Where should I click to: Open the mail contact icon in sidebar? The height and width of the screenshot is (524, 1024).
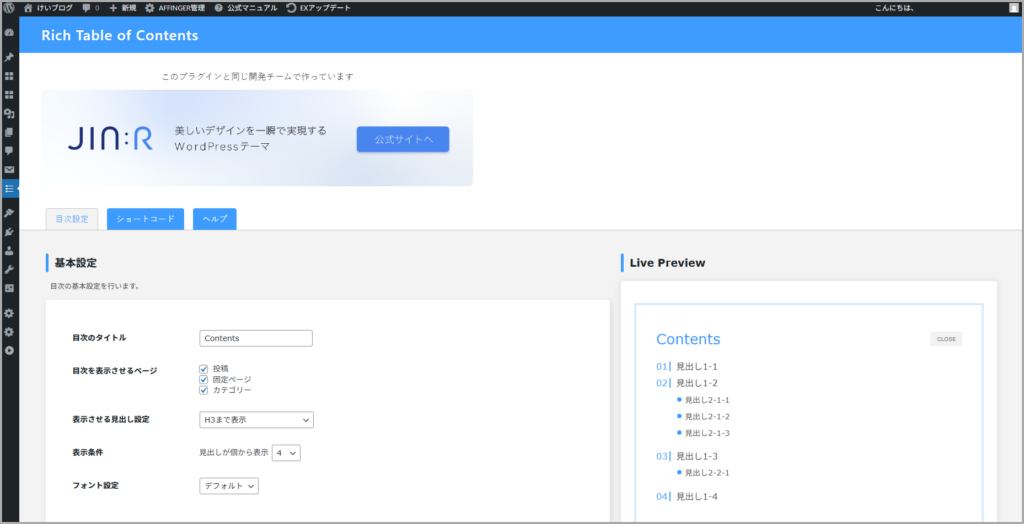point(9,169)
